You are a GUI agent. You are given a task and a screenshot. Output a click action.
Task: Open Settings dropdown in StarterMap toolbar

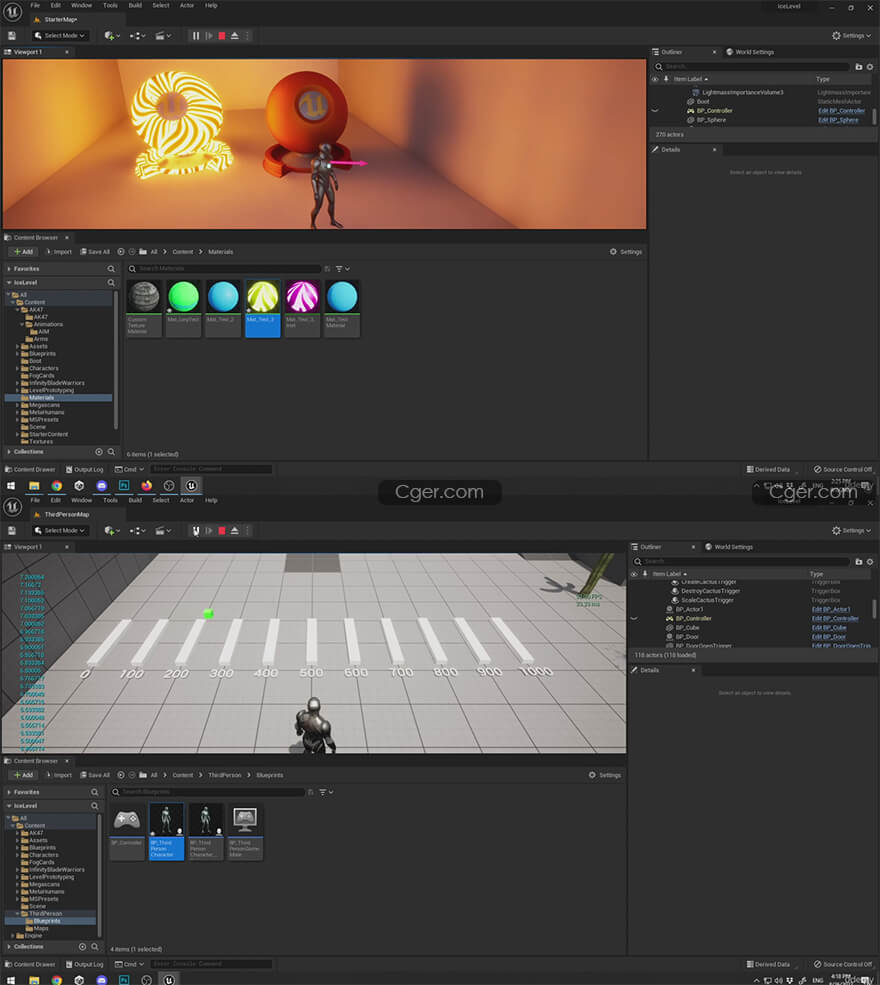click(x=851, y=36)
